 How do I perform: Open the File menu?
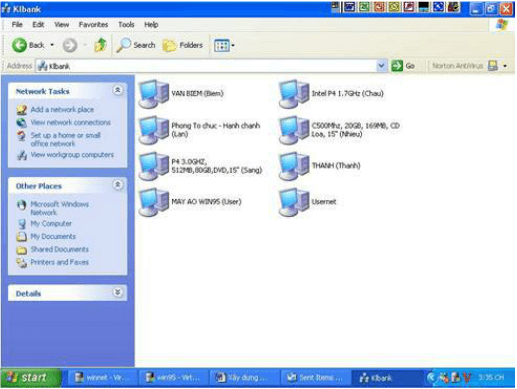17,24
